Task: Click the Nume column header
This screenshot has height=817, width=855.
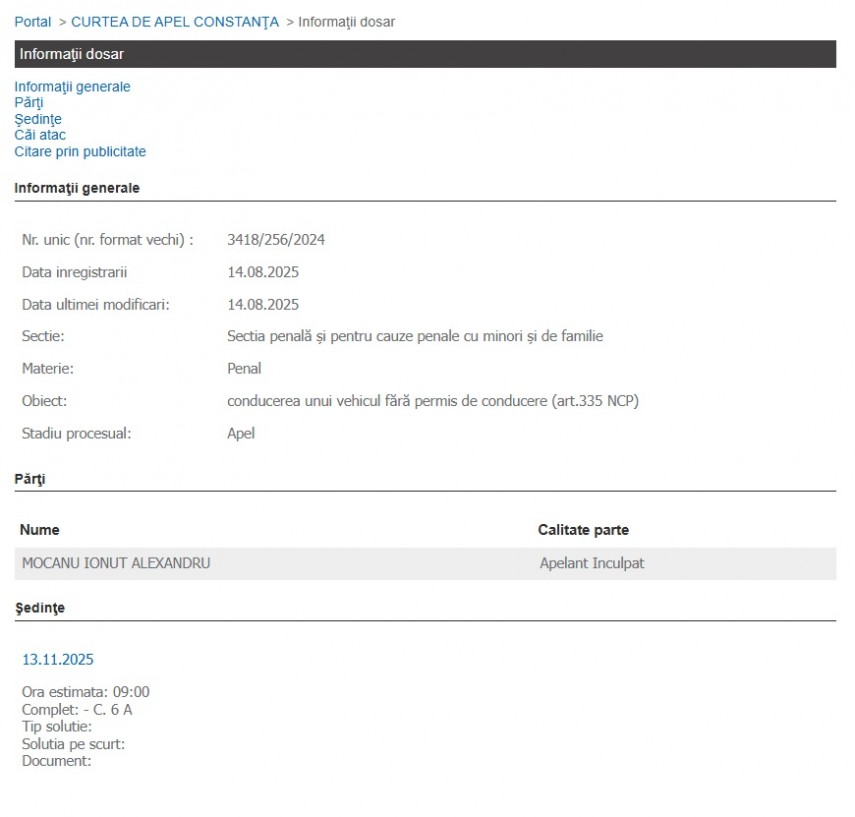Action: pyautogui.click(x=39, y=530)
